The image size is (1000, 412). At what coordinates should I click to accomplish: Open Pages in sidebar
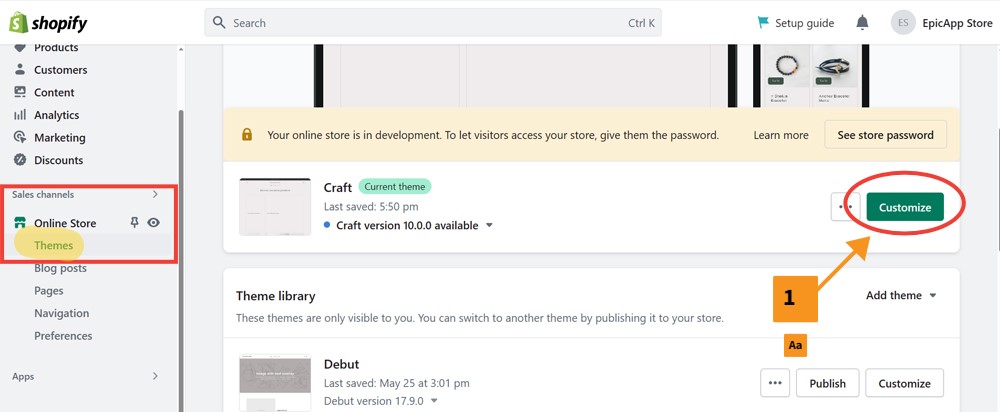pos(49,291)
